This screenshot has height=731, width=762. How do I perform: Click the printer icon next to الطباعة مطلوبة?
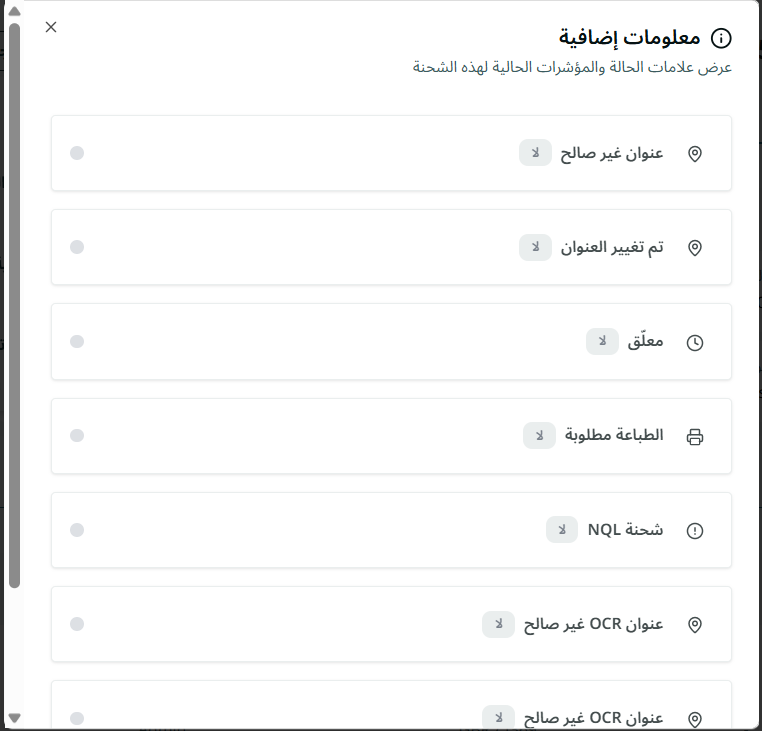695,436
